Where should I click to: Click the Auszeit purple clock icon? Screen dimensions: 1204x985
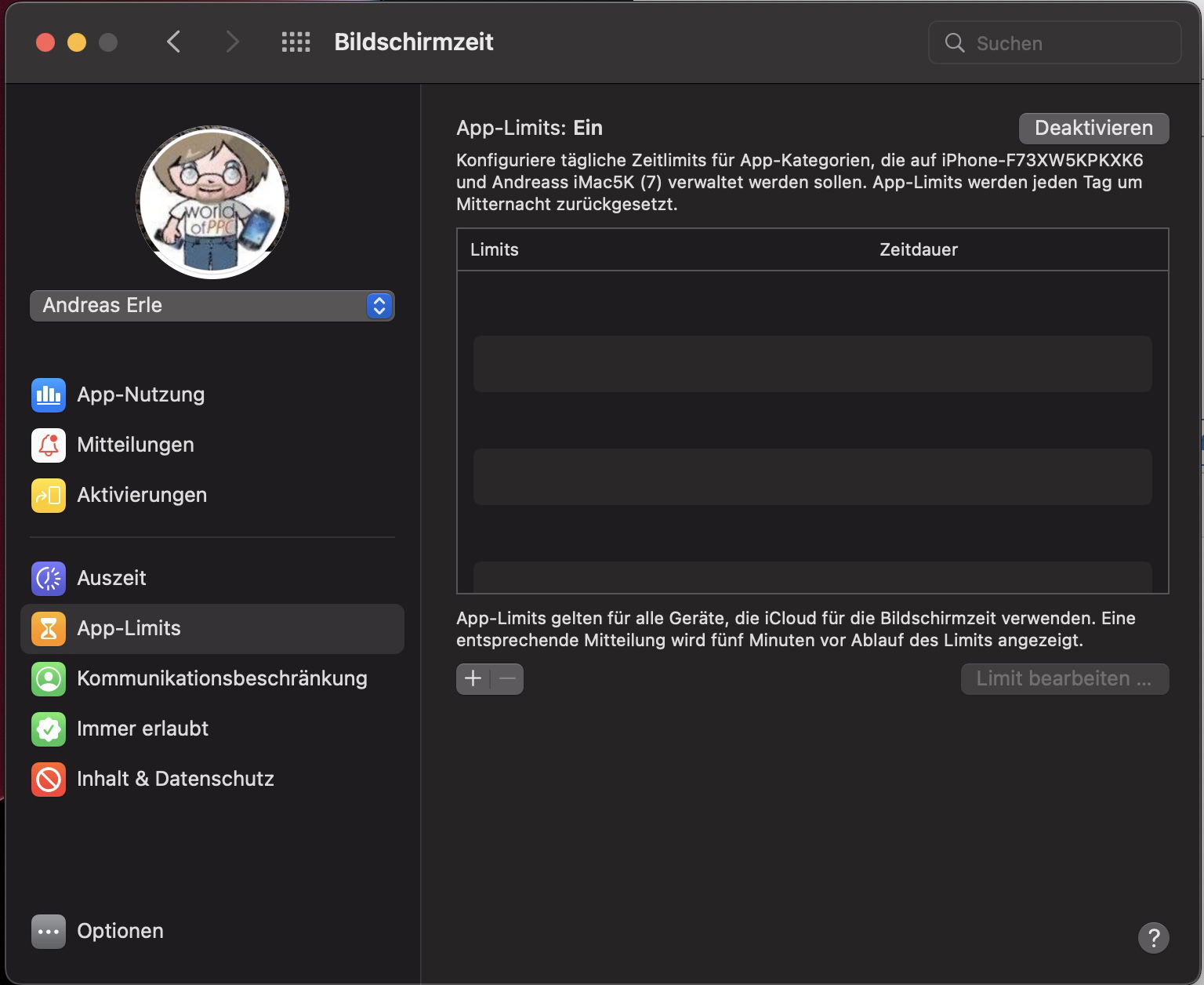[x=49, y=578]
